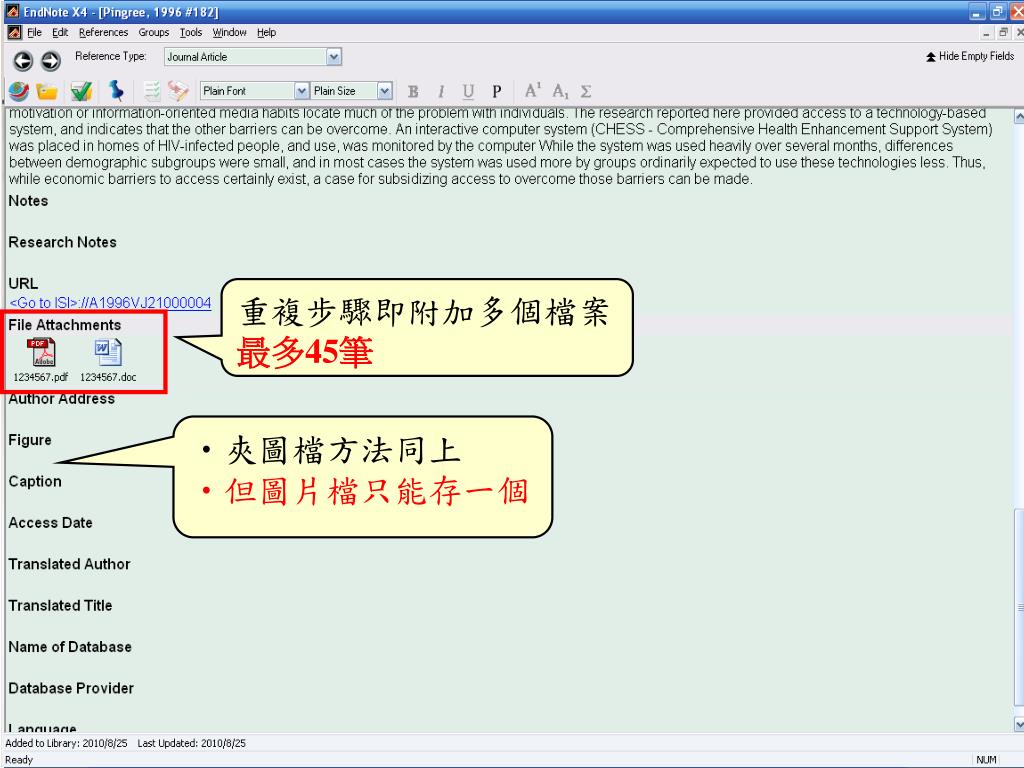1024x768 pixels.
Task: Click the Ready status bar text
Action: 19,760
